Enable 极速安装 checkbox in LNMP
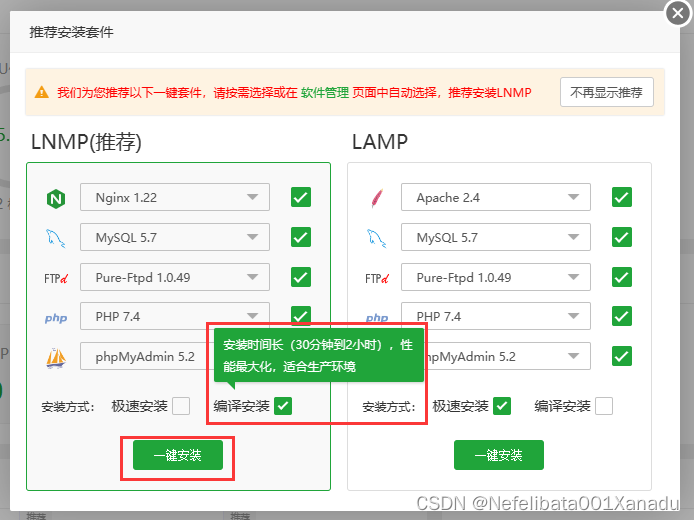Screen dimensions: 694x520 (x=181, y=406)
